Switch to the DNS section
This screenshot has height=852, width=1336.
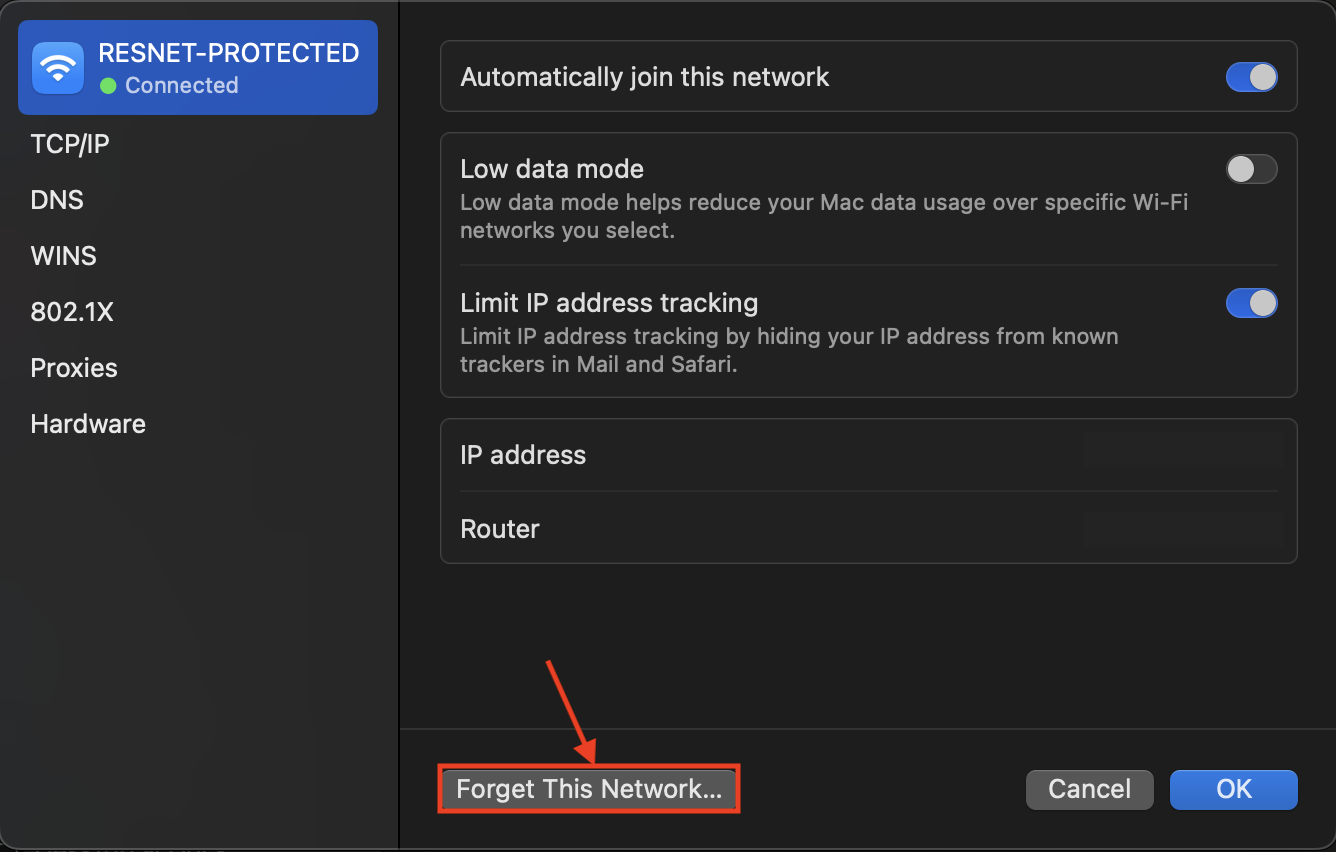[57, 200]
